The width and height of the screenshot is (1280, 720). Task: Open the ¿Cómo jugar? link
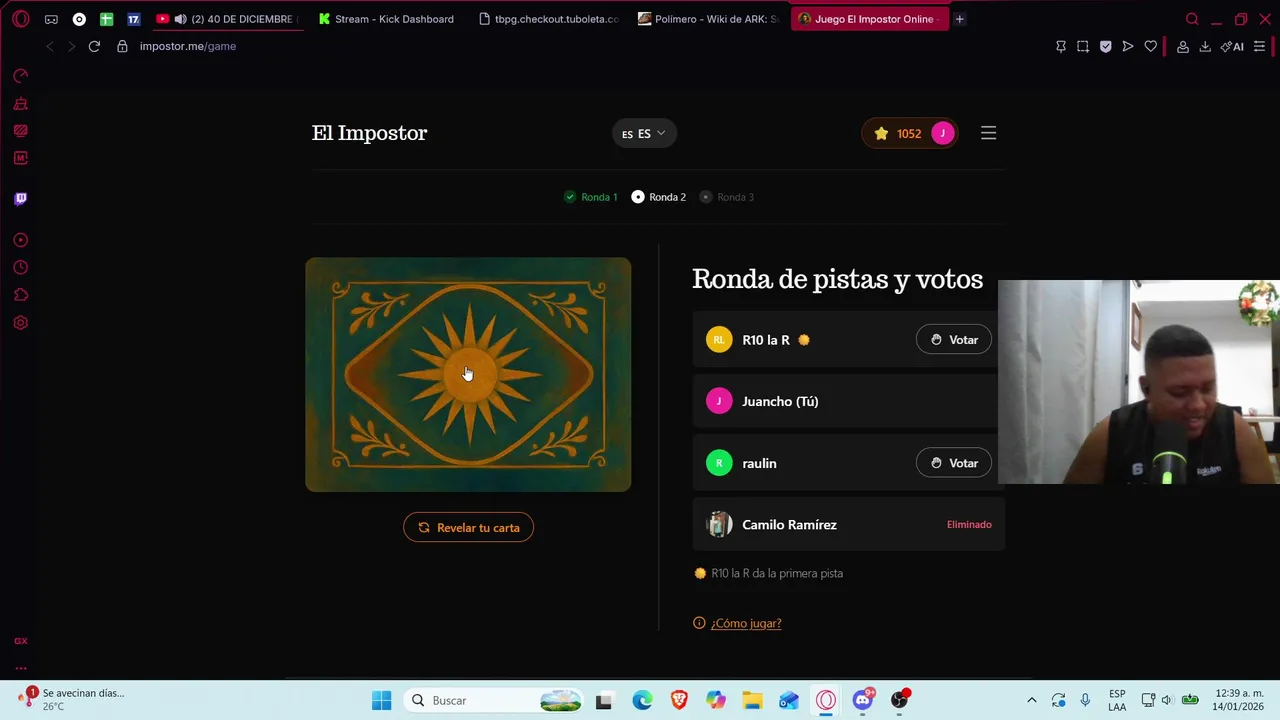click(746, 623)
